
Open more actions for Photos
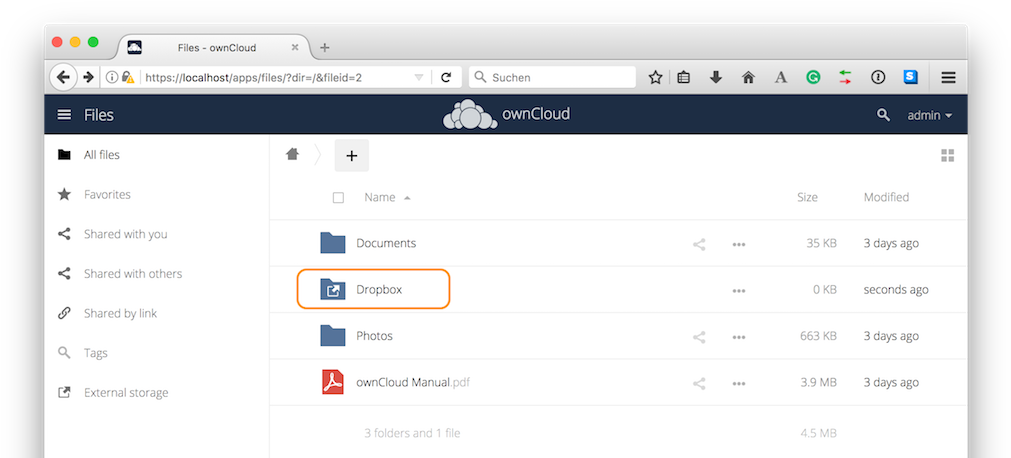point(739,337)
